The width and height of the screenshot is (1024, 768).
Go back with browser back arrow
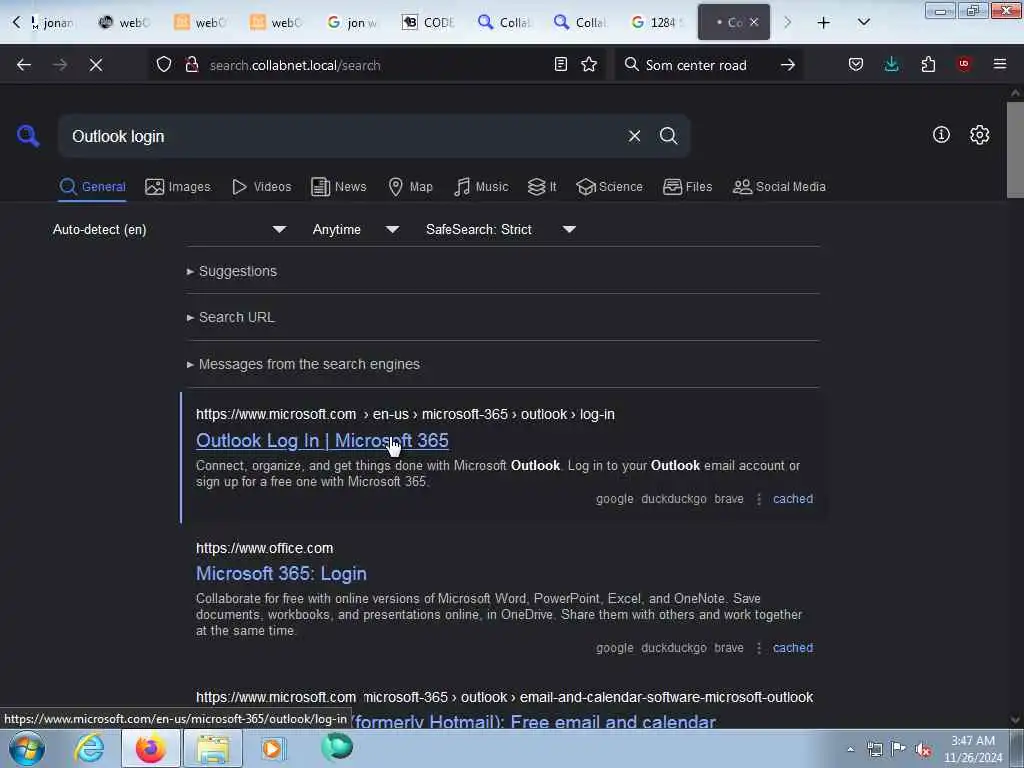(x=24, y=65)
